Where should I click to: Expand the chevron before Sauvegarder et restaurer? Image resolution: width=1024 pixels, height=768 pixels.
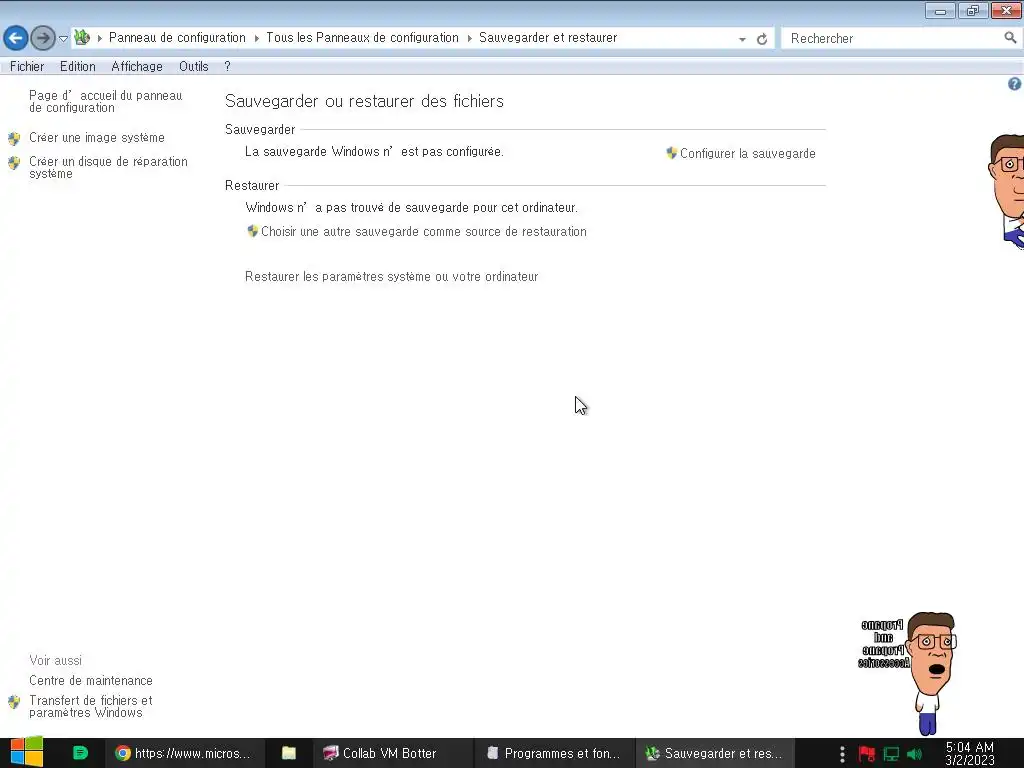[470, 38]
